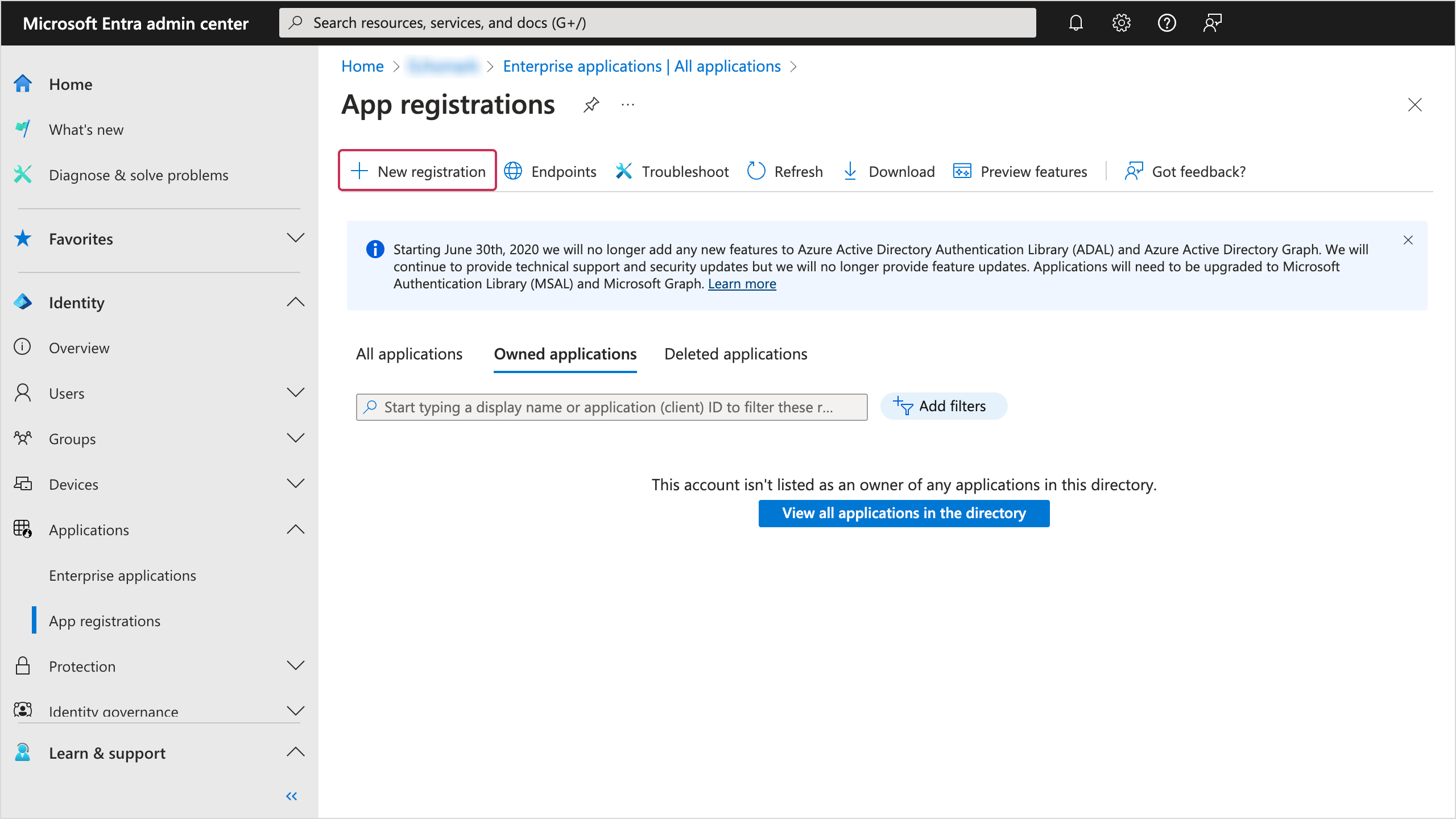Click the Learn & support person icon
This screenshot has width=1456, height=819.
pyautogui.click(x=23, y=752)
